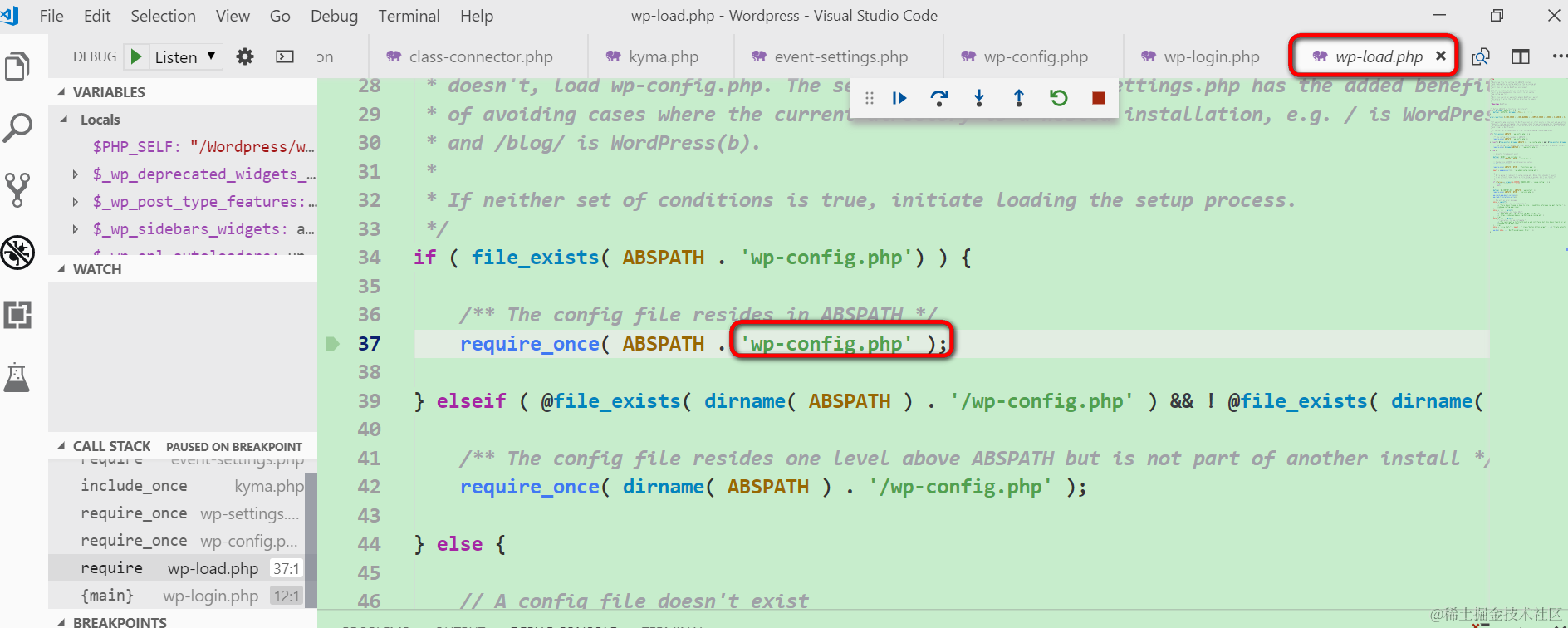The height and width of the screenshot is (628, 1568).
Task: Expand $_wp_sidebars_widgets variable
Action: 76,229
